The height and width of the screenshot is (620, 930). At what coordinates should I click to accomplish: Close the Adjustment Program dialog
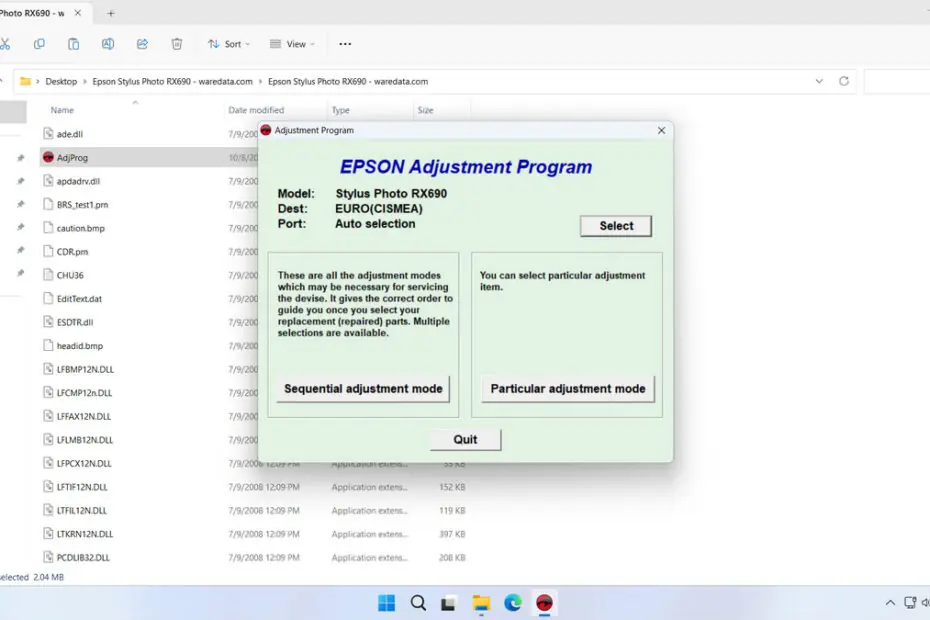click(661, 131)
